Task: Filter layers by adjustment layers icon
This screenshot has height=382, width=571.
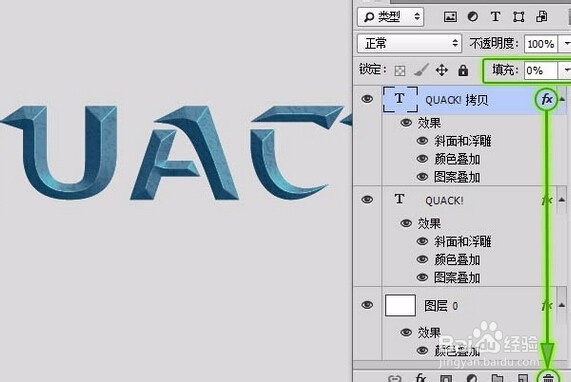Action: coord(473,16)
